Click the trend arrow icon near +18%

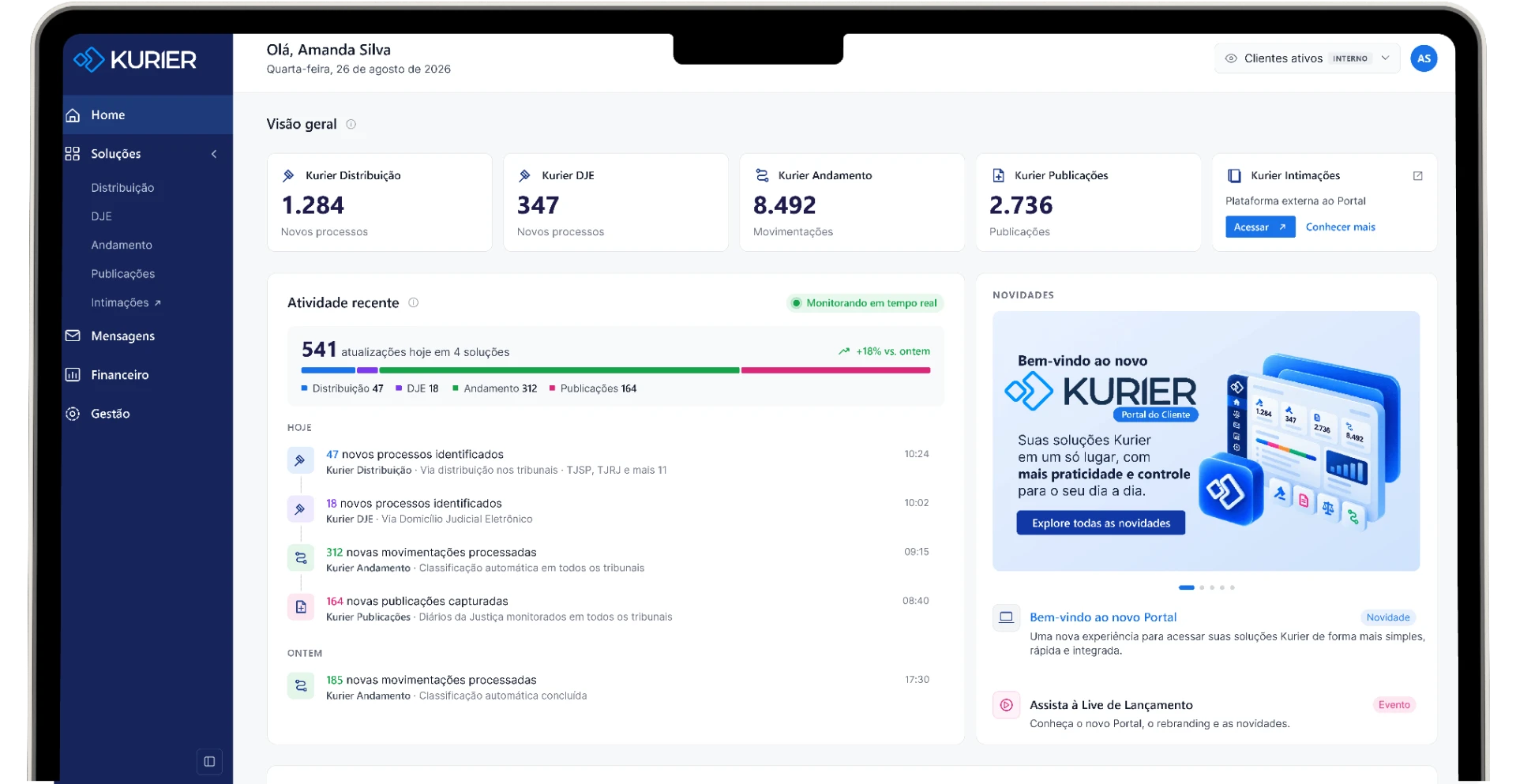[844, 351]
